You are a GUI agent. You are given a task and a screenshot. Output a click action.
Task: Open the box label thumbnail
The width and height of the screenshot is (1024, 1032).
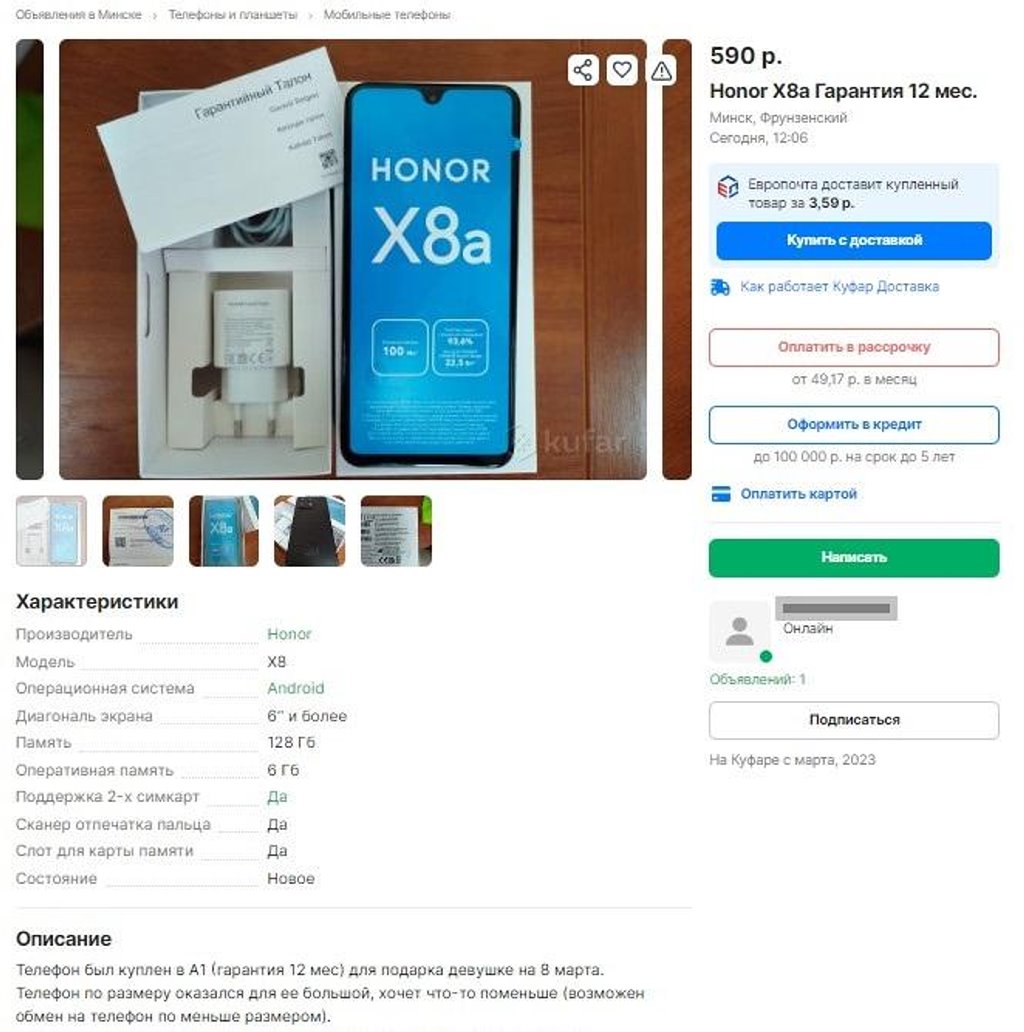[396, 530]
